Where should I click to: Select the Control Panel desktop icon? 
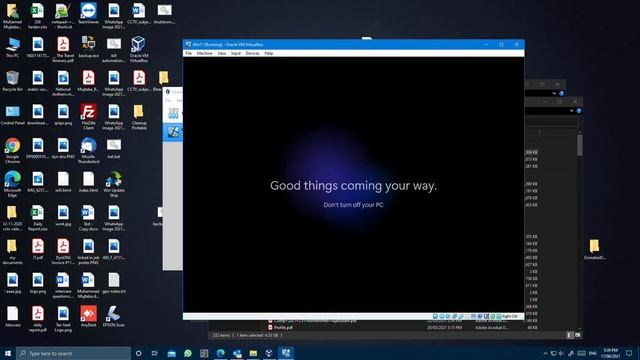12,114
